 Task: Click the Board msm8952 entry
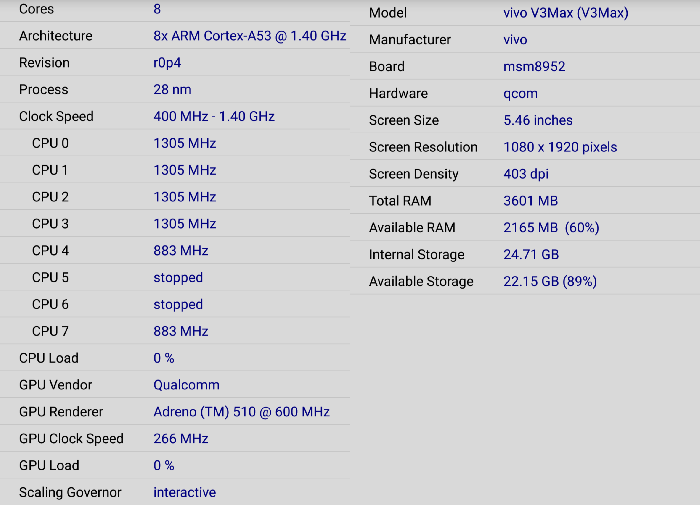point(525,66)
